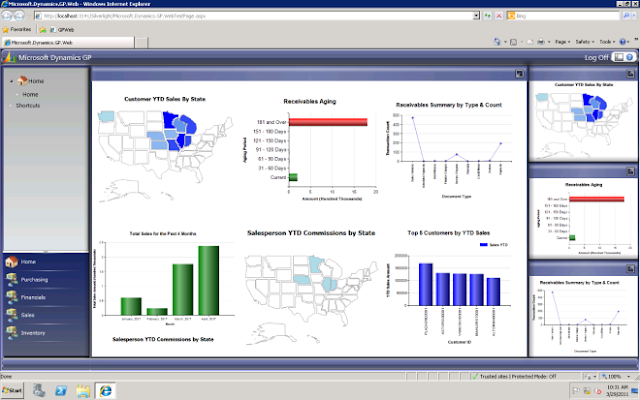Open Server Manager from taskbar
The height and width of the screenshot is (400, 640).
click(x=39, y=391)
